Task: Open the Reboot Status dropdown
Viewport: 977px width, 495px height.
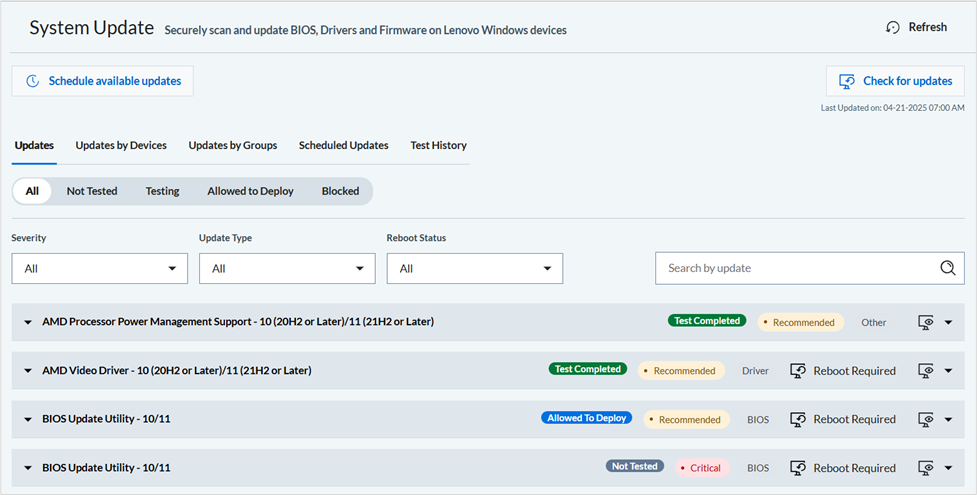Action: (x=474, y=268)
